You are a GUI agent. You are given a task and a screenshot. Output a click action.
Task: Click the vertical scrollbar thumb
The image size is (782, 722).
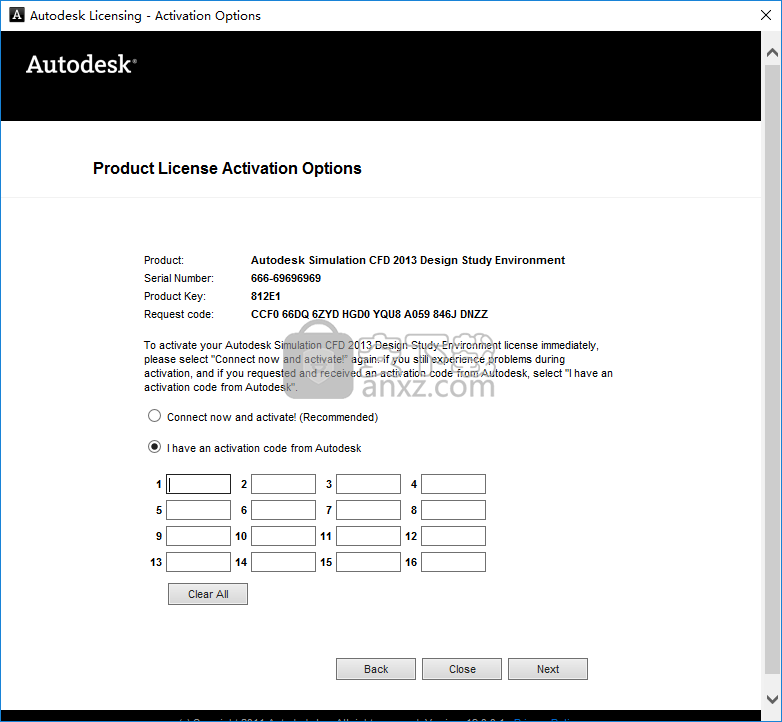pyautogui.click(x=772, y=369)
